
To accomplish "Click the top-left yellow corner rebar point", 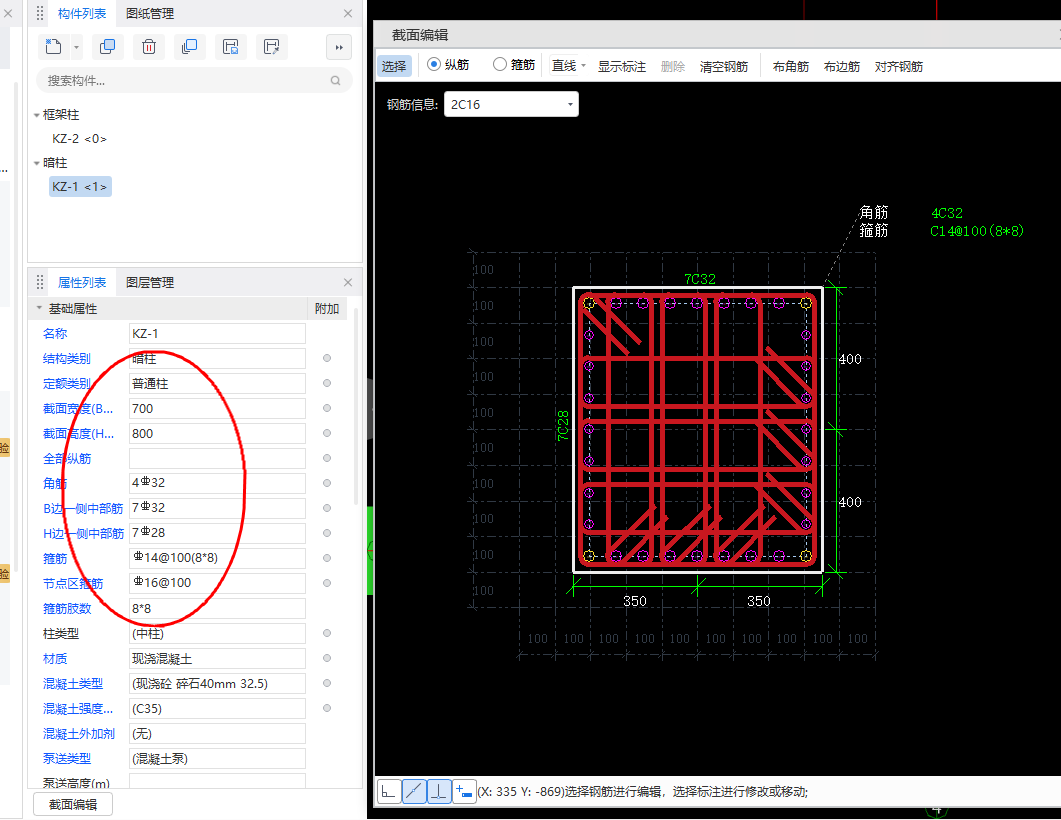I will point(589,304).
